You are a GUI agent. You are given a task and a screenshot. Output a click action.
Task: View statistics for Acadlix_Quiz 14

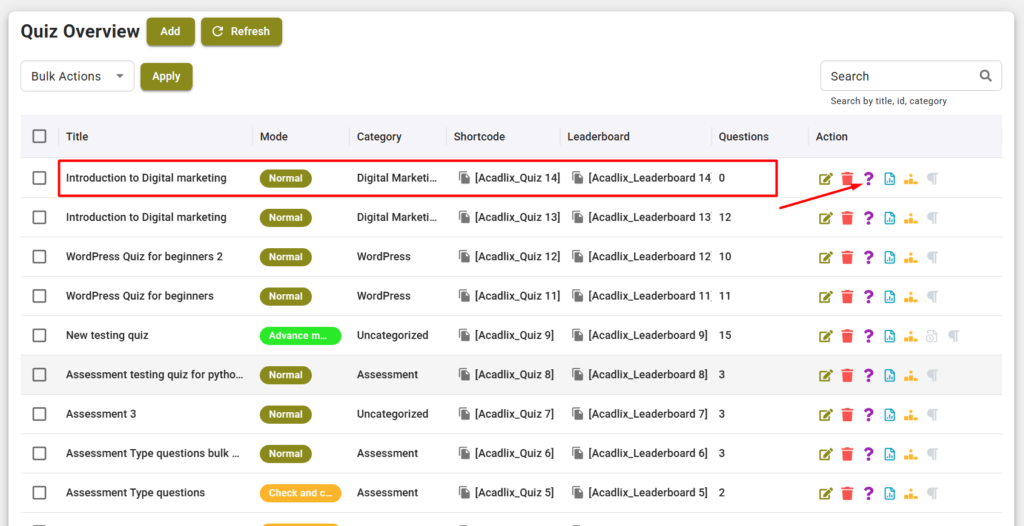[889, 178]
